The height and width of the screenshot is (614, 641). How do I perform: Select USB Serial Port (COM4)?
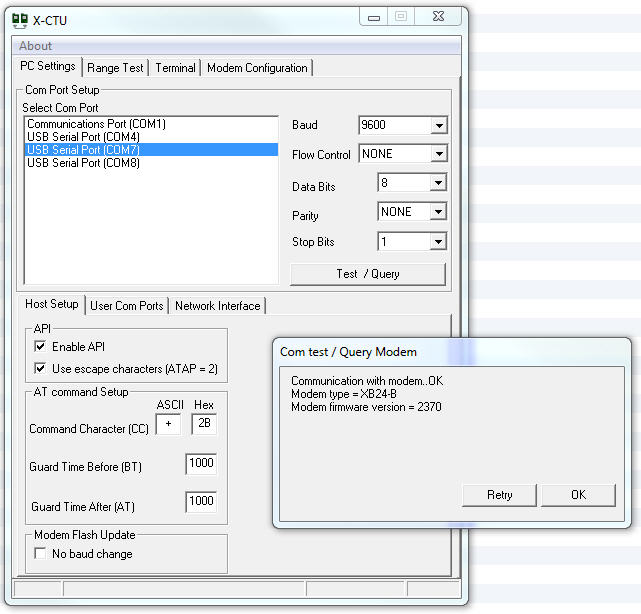(83, 137)
